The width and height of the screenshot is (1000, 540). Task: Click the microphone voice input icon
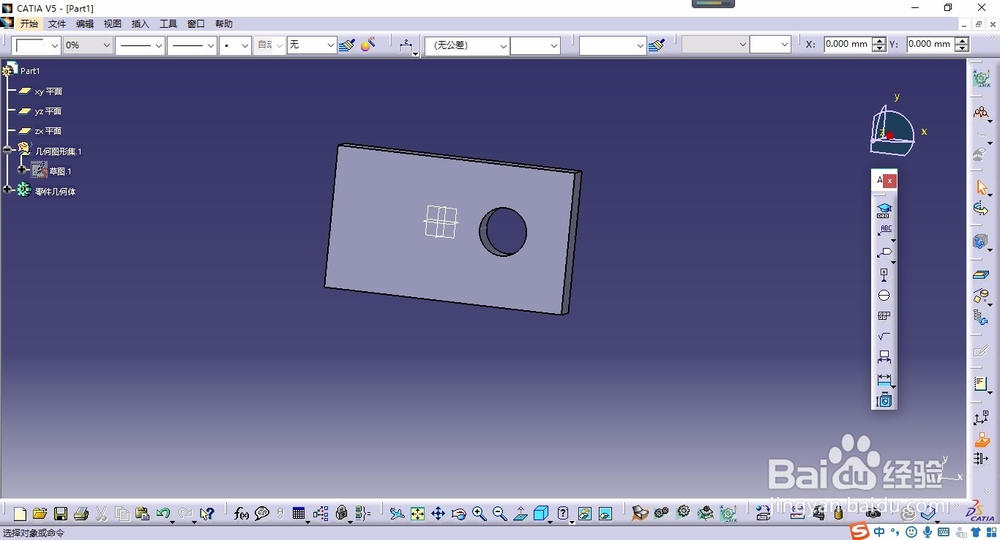927,532
